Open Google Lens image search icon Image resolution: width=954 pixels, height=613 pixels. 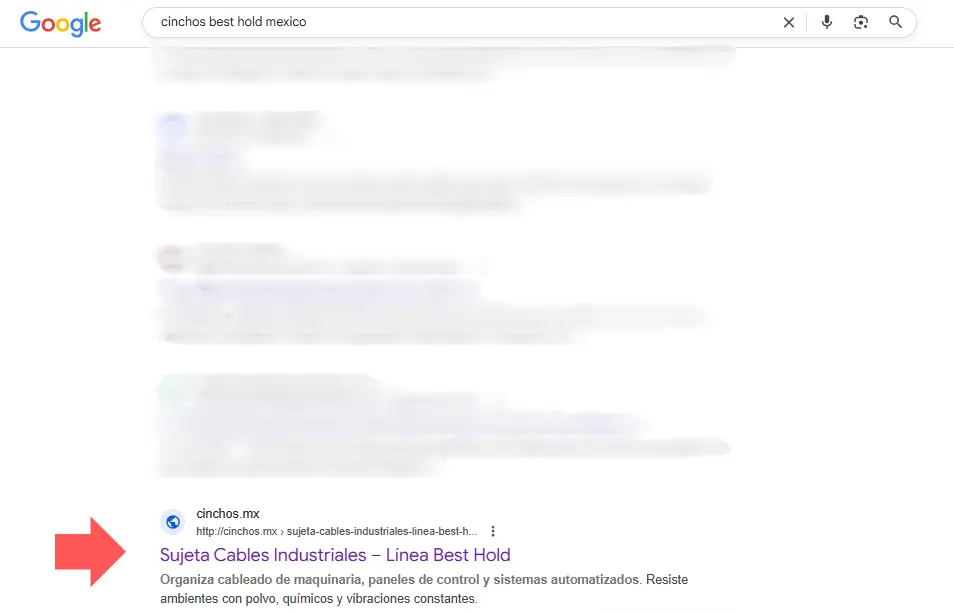(861, 22)
